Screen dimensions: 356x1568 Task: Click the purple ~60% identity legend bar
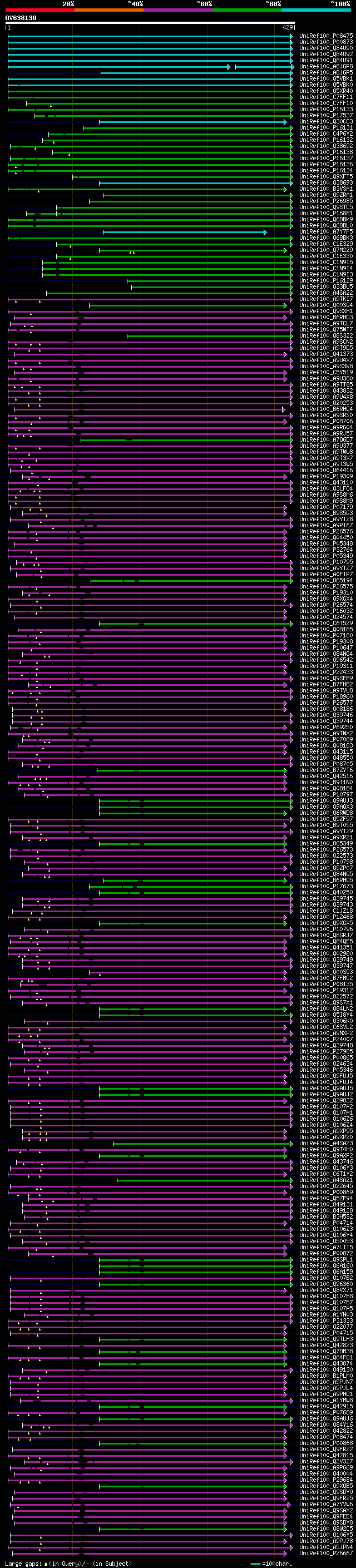[x=177, y=10]
